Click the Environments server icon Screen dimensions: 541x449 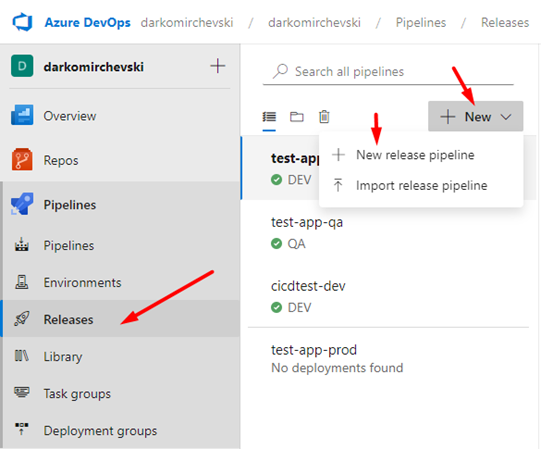tap(22, 282)
